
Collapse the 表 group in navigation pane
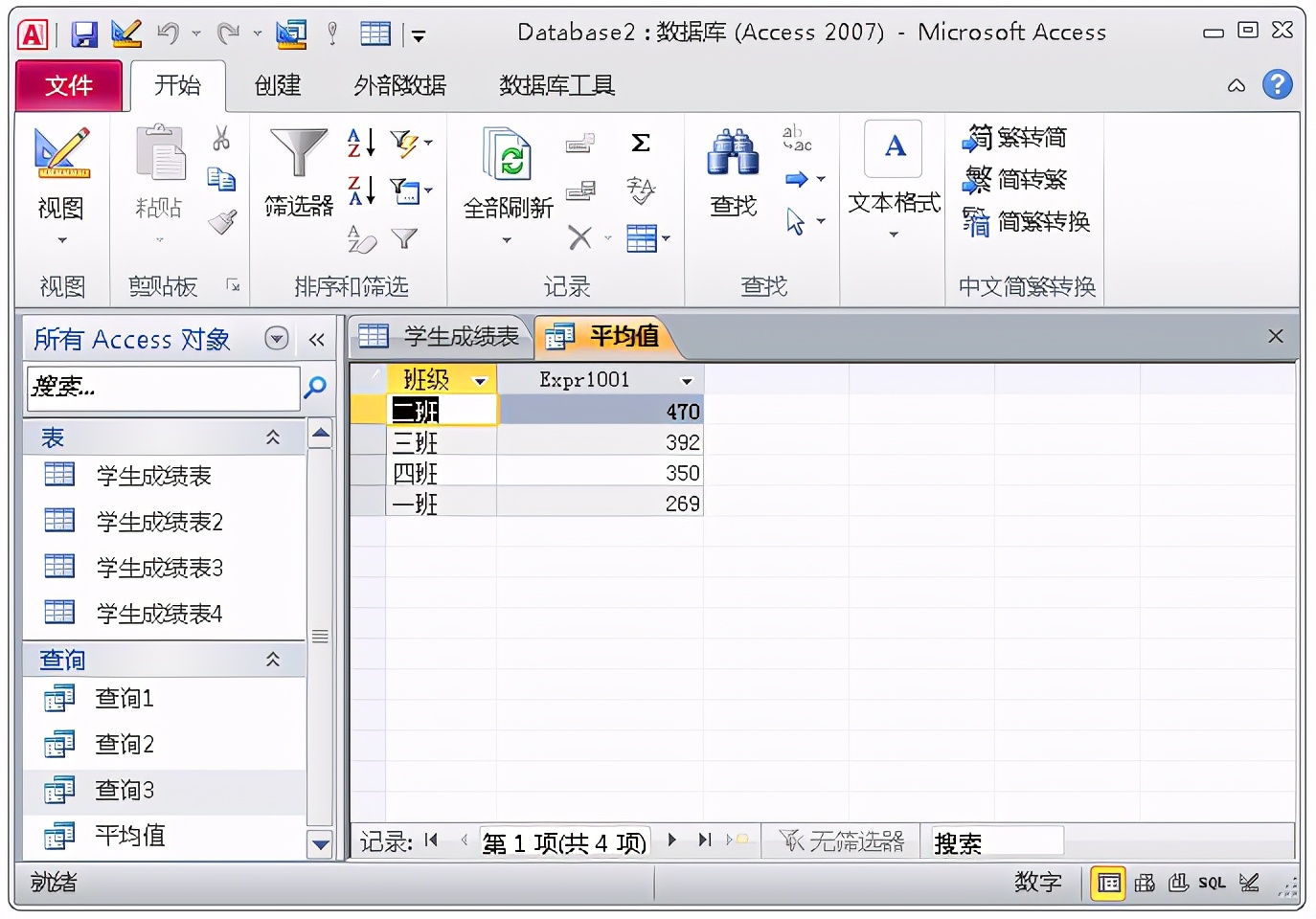point(273,437)
